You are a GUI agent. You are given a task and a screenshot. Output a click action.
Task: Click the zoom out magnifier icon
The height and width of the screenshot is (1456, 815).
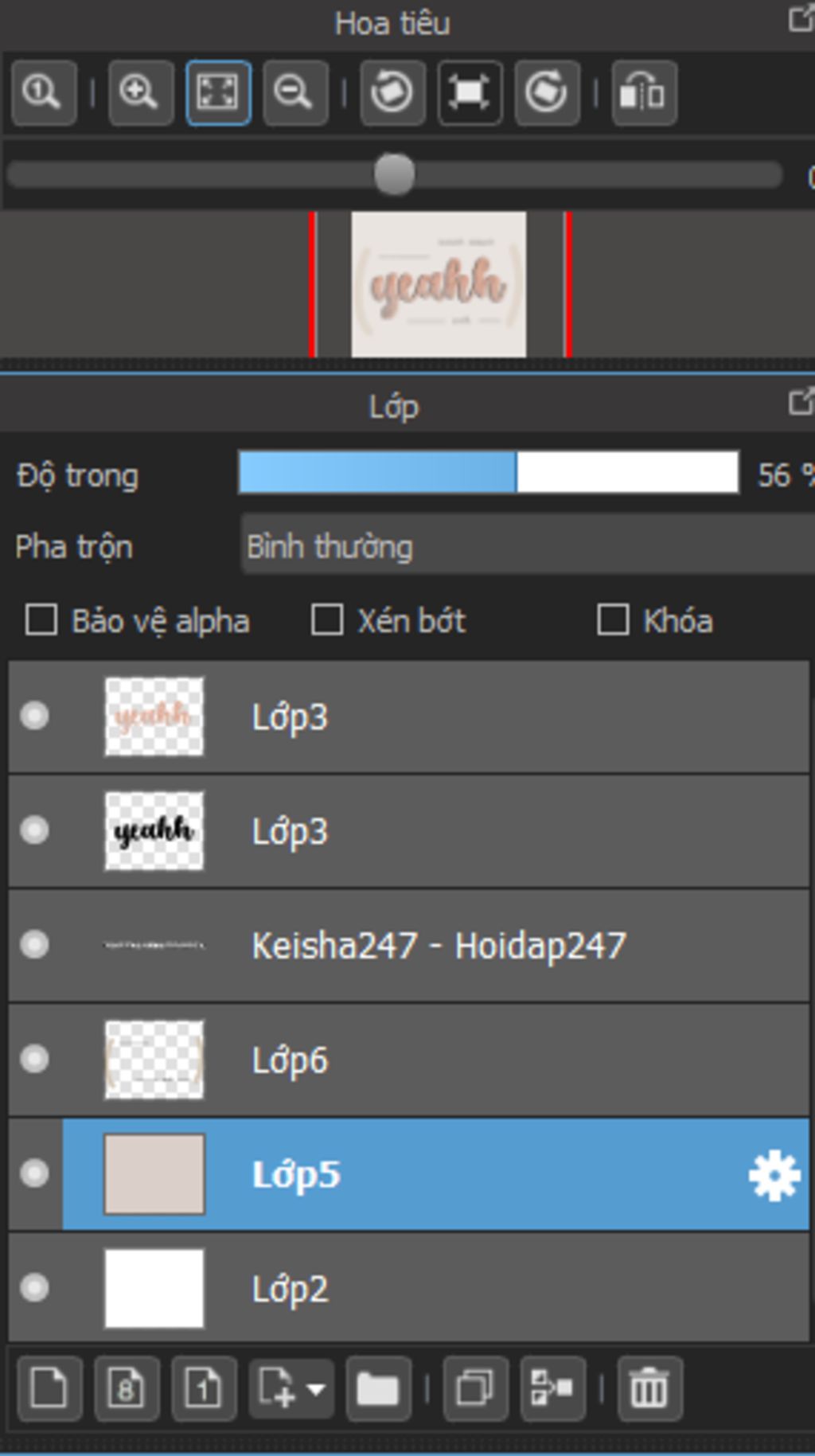click(294, 93)
